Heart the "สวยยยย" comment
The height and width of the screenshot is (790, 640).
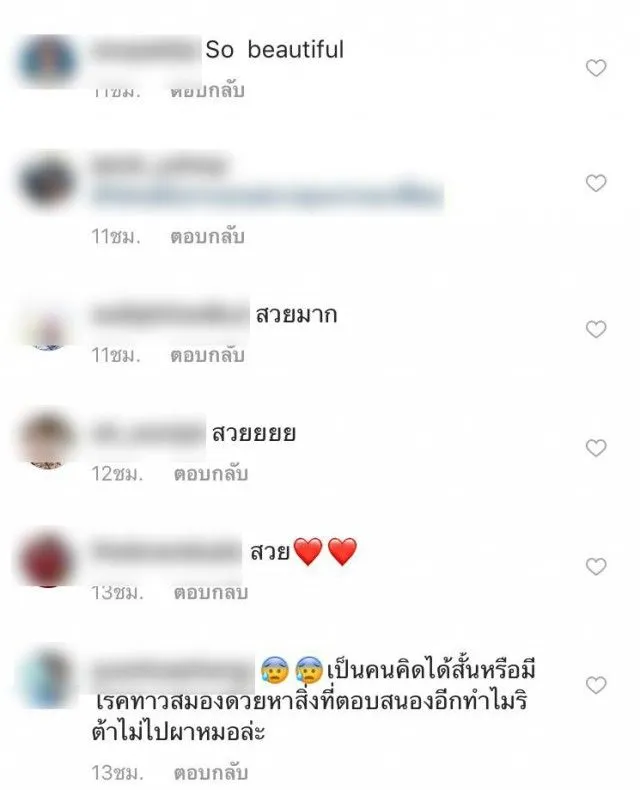coord(596,447)
